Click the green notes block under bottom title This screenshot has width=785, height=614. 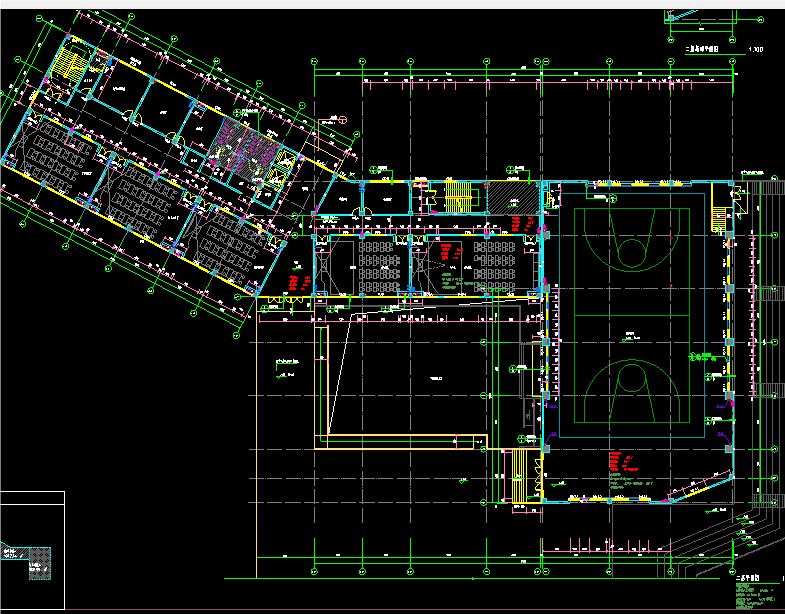coord(756,597)
